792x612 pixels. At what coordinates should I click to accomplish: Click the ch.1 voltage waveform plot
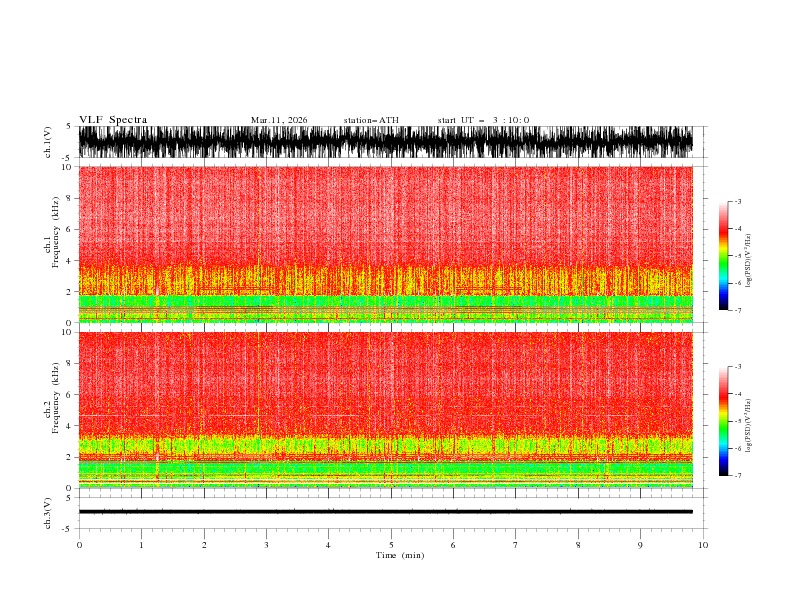tap(385, 142)
